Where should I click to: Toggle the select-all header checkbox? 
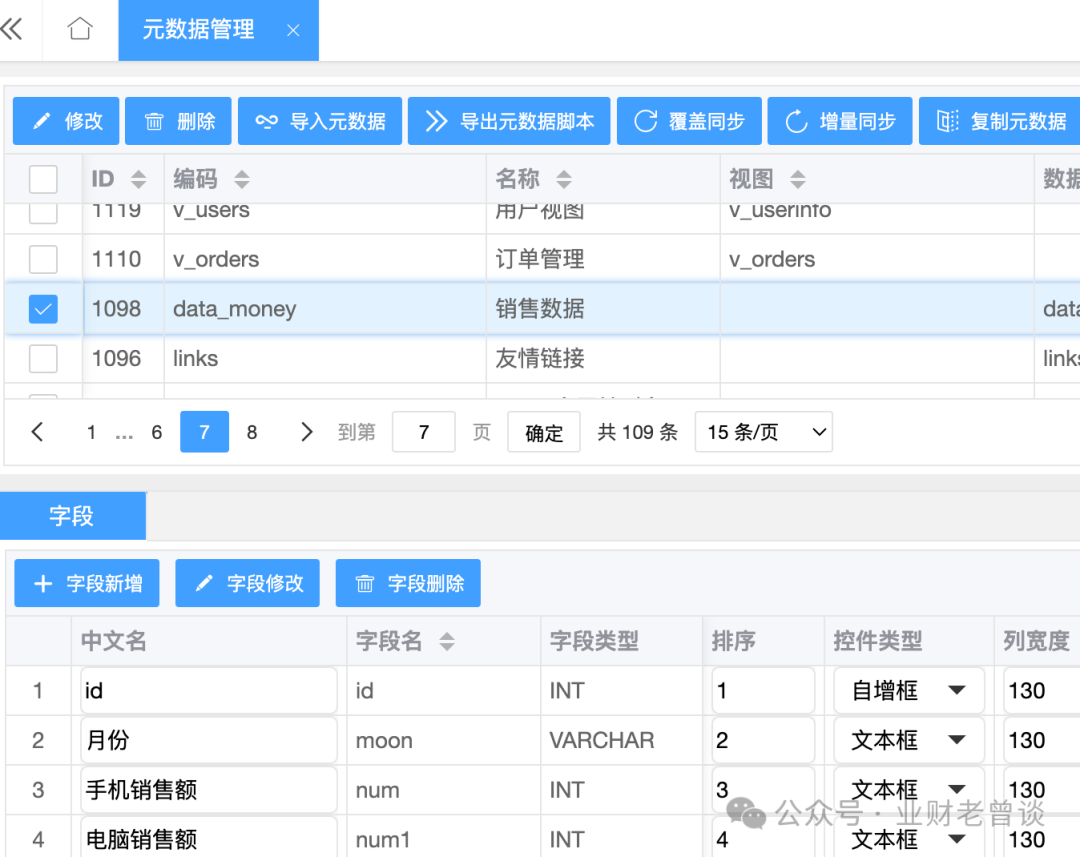(x=43, y=179)
